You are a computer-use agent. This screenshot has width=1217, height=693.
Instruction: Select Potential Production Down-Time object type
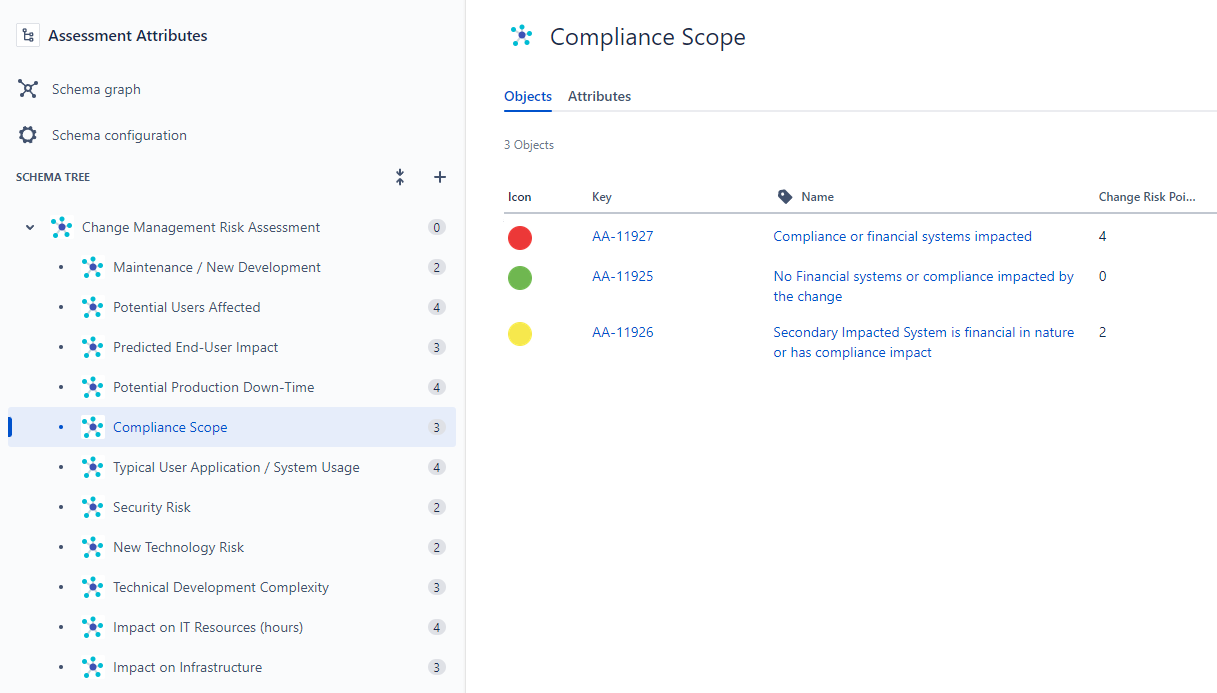(214, 387)
